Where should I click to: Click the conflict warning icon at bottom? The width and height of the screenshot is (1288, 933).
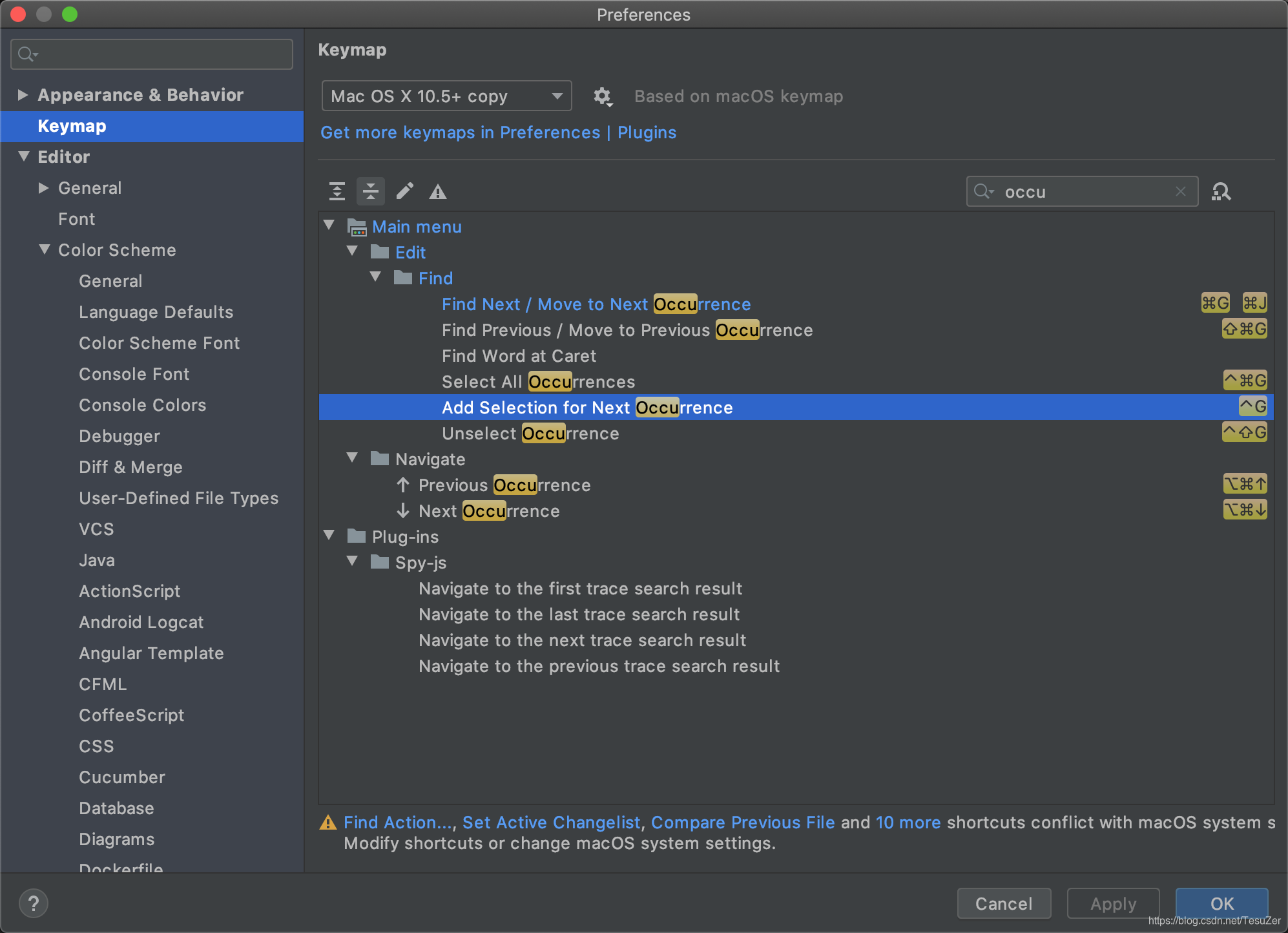(x=328, y=823)
